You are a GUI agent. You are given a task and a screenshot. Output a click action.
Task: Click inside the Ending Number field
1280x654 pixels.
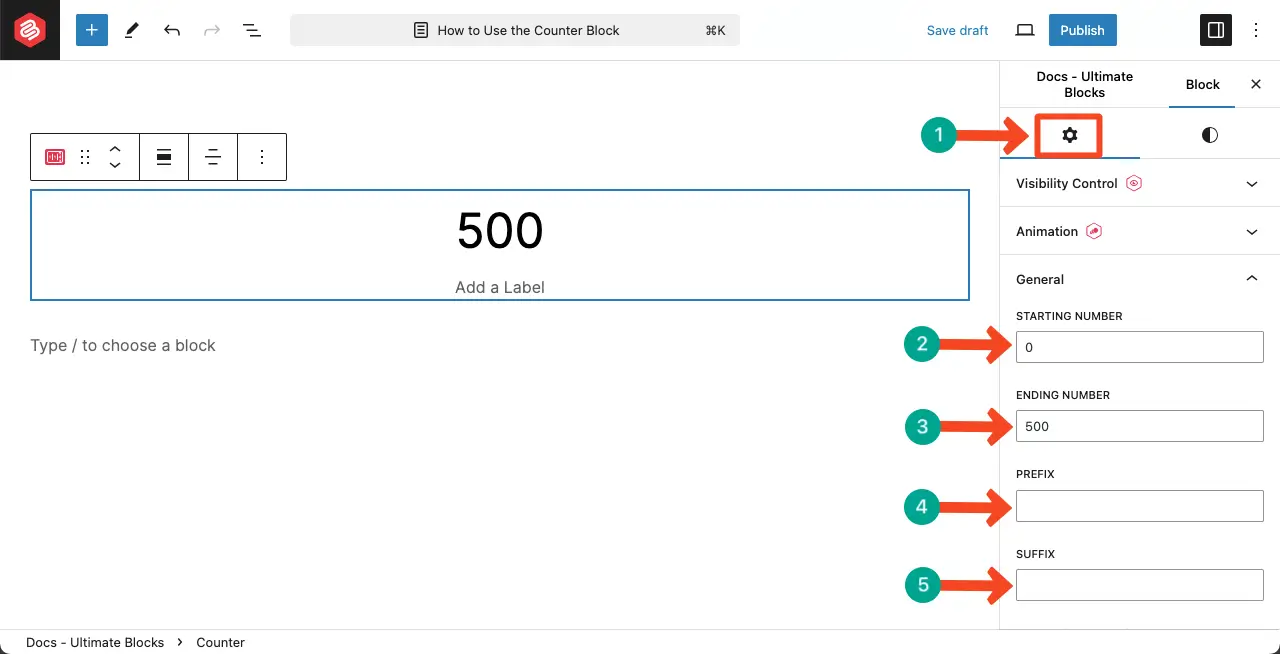(x=1139, y=426)
